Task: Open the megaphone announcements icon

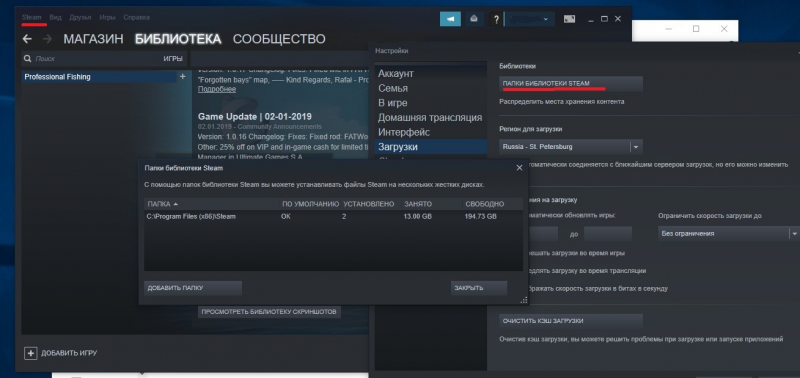Action: 451,19
